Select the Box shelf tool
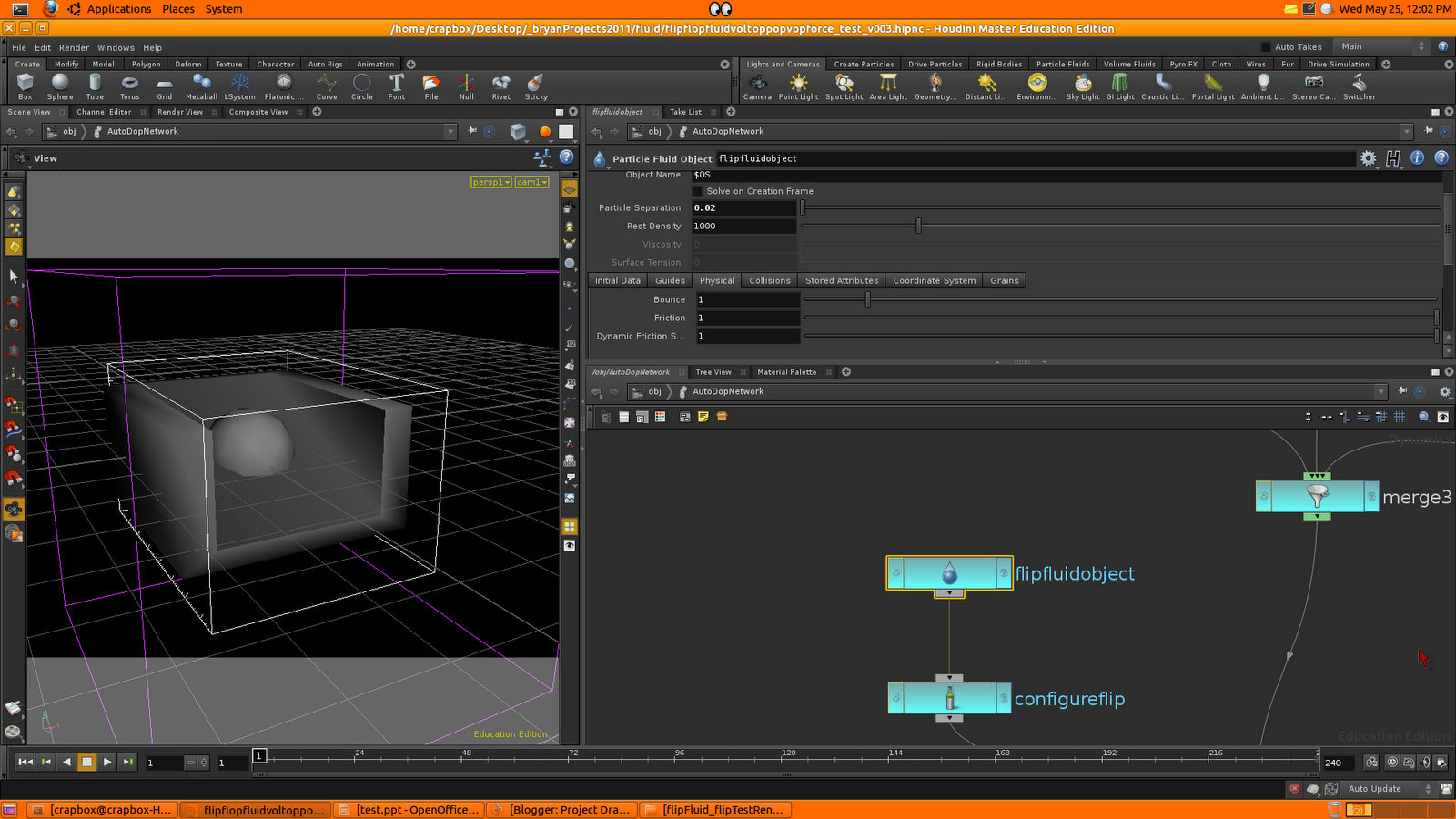This screenshot has height=819, width=1456. point(25,86)
